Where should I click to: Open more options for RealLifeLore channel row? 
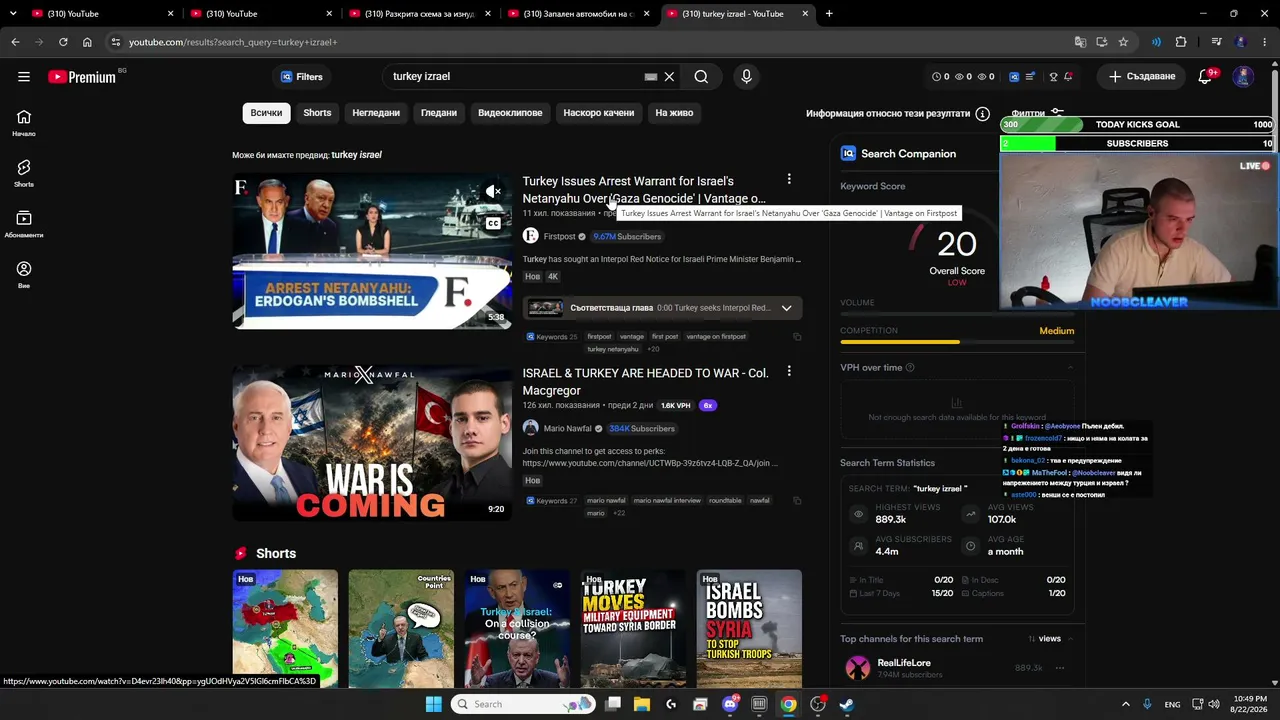pos(1059,668)
